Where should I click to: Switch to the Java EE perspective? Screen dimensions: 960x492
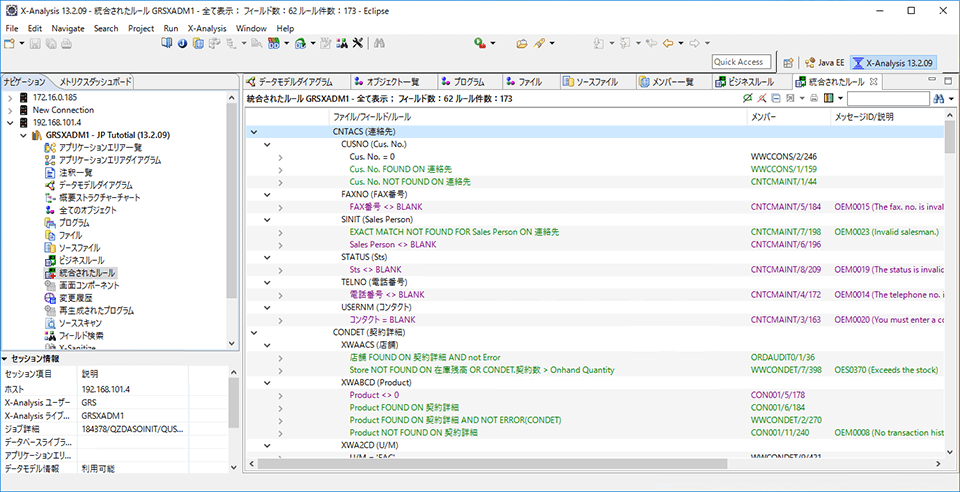pyautogui.click(x=825, y=62)
